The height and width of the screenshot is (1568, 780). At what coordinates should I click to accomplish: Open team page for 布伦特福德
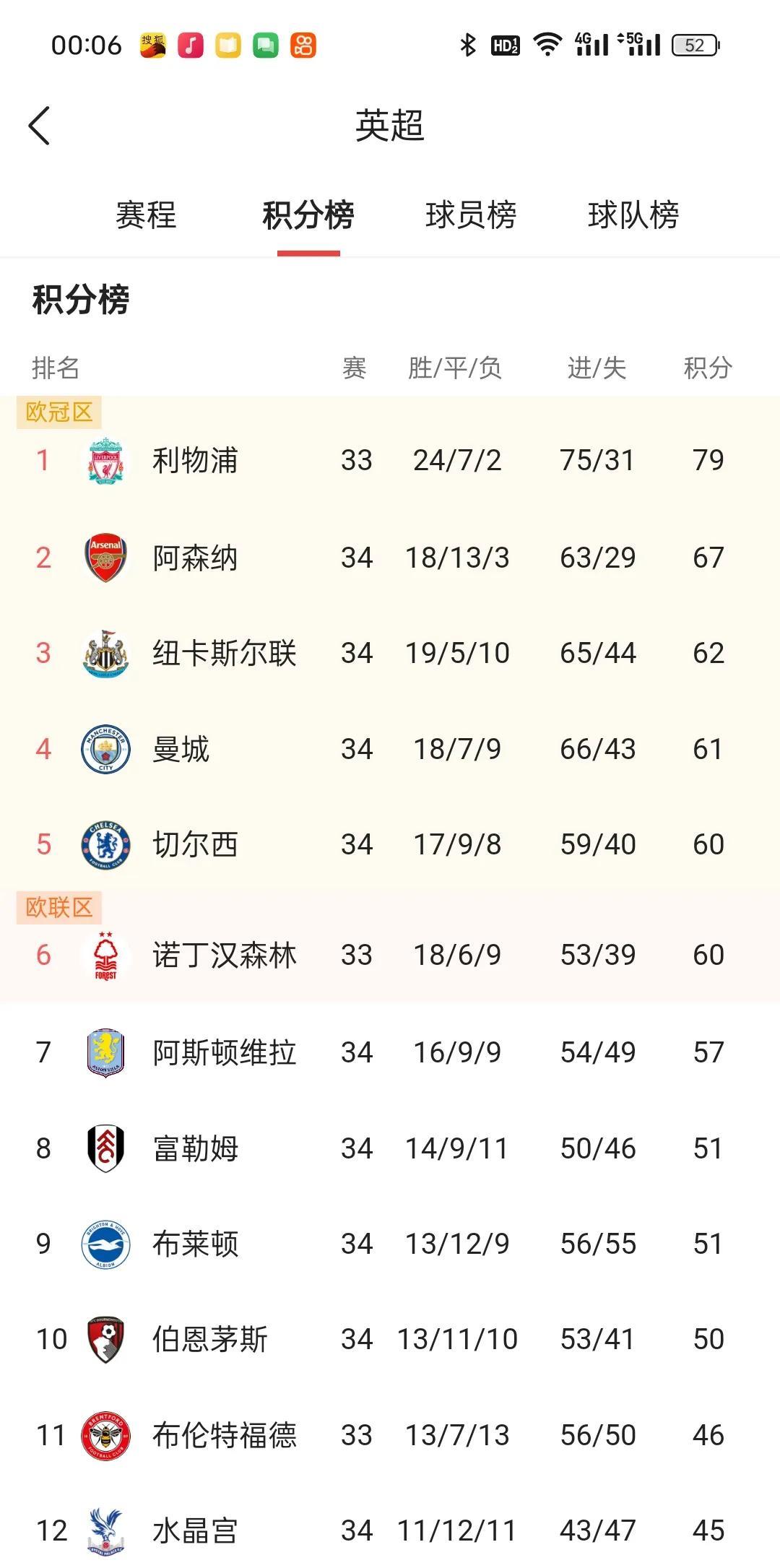[390, 1435]
